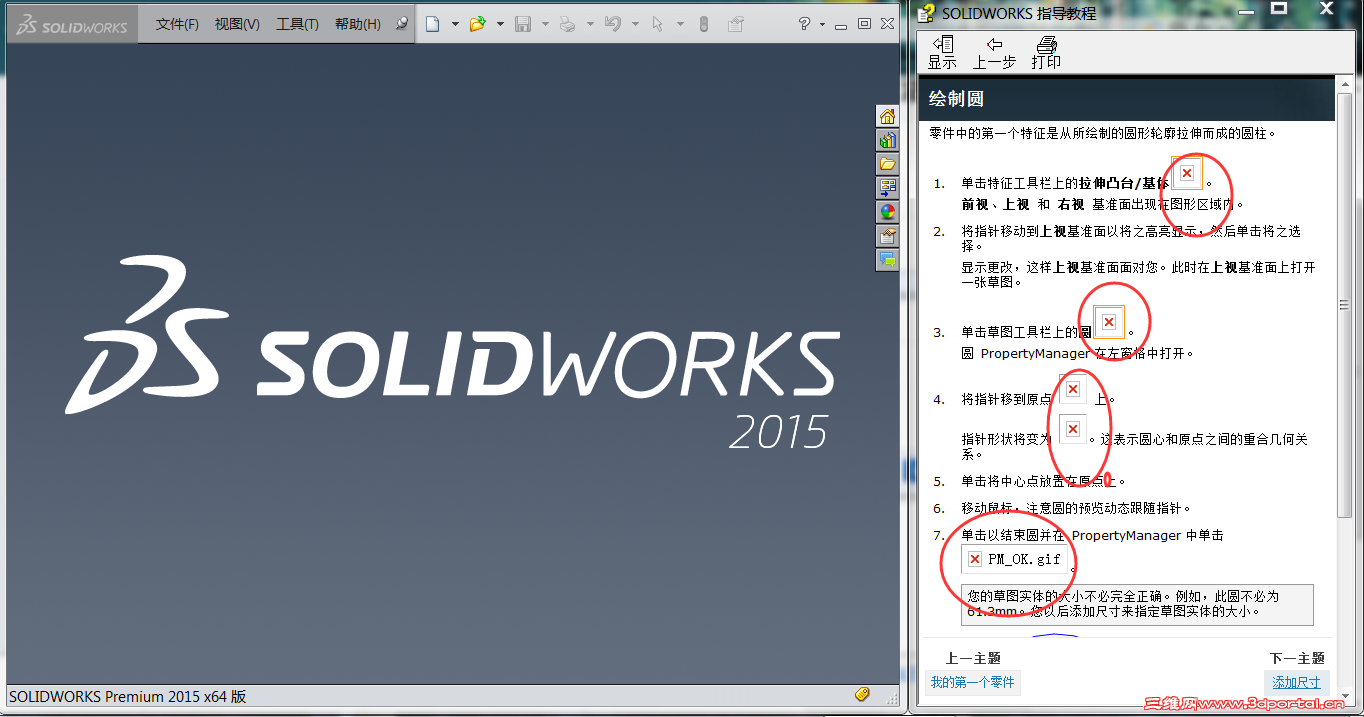Open the 添加尺寸 next topic link
1364x717 pixels.
1296,683
